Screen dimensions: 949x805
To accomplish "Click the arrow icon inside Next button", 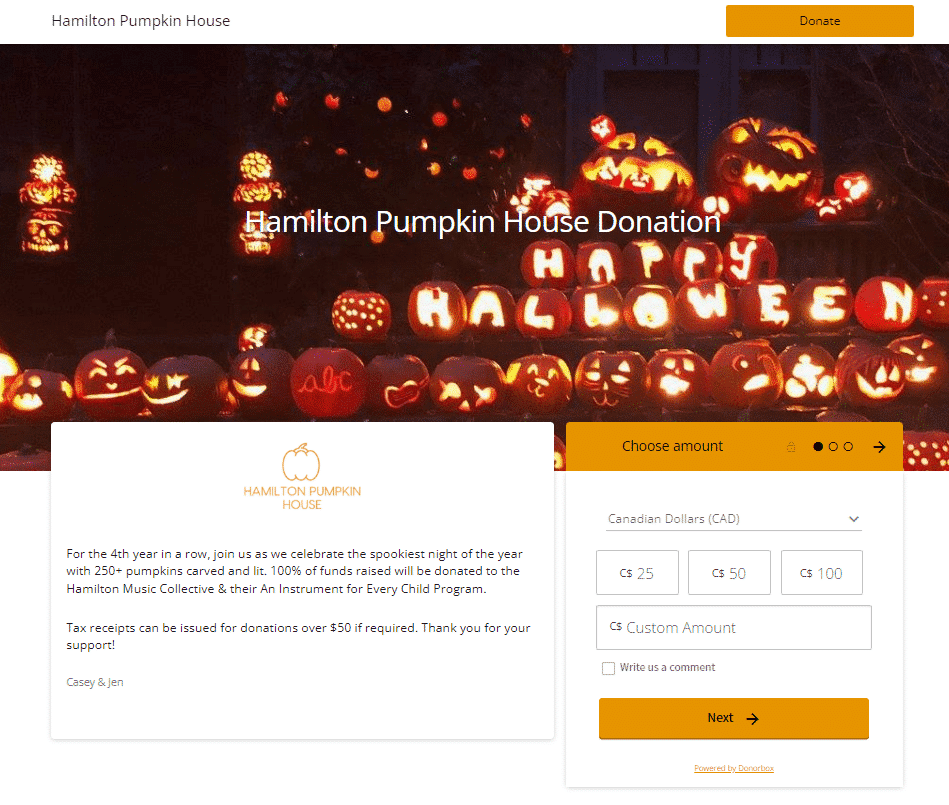I will [752, 719].
